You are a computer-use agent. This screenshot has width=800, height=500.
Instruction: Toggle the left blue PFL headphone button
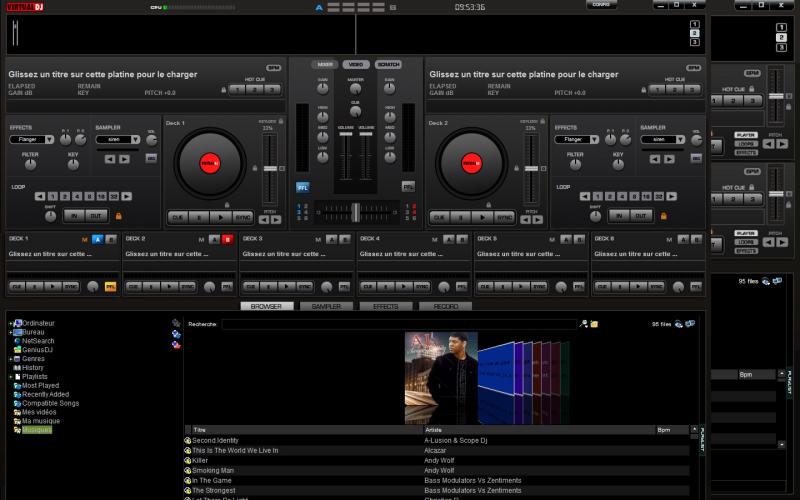pos(303,186)
